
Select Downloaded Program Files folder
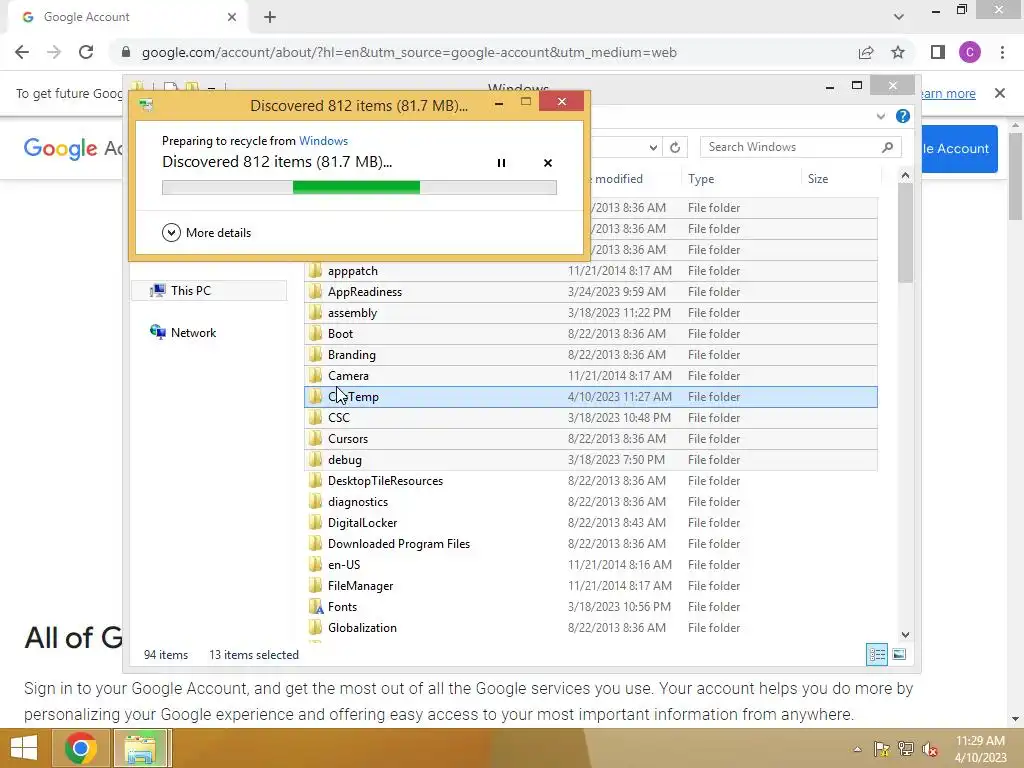590,543
